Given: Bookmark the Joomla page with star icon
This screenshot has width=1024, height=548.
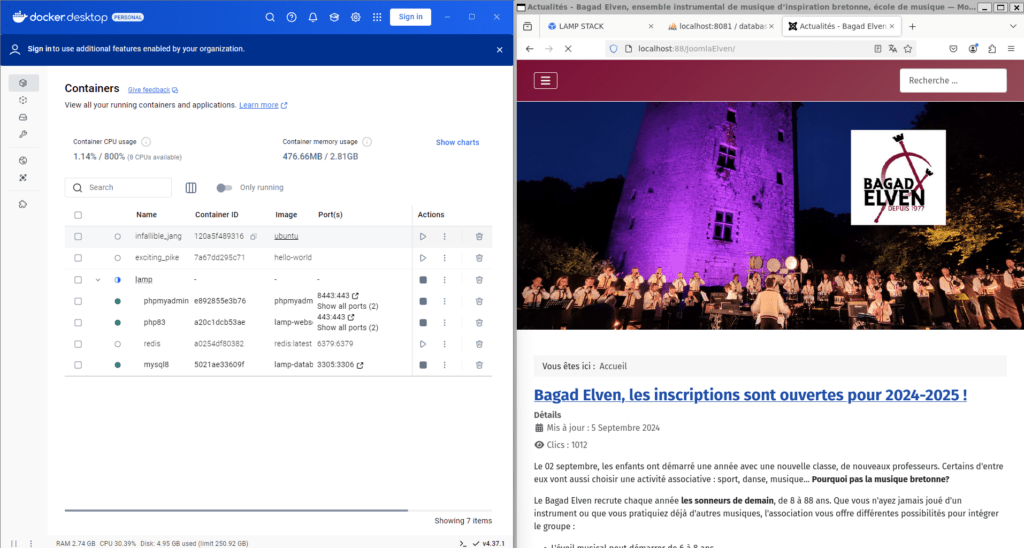Looking at the screenshot, I should point(908,48).
